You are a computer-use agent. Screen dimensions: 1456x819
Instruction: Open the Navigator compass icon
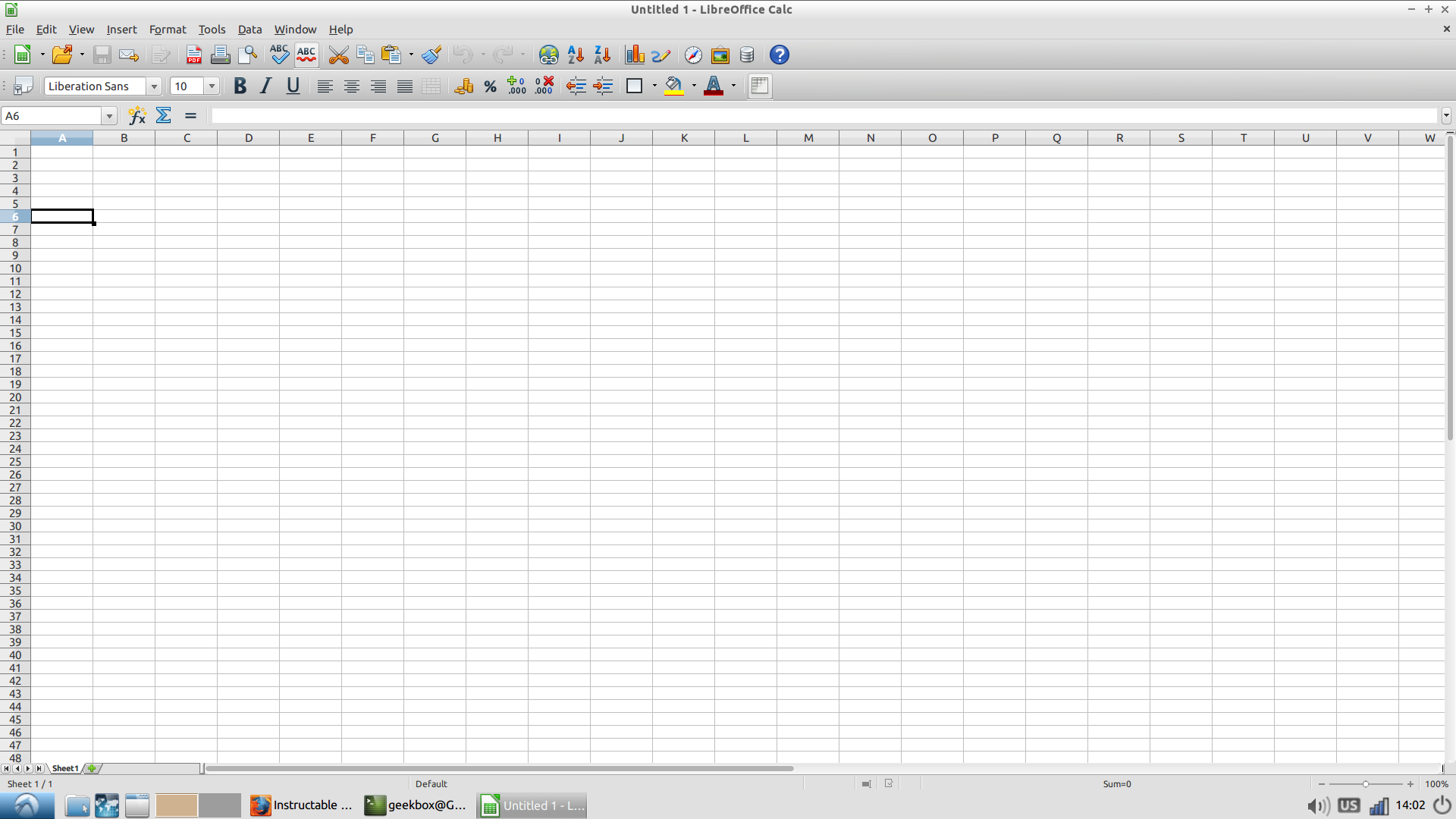click(x=693, y=55)
